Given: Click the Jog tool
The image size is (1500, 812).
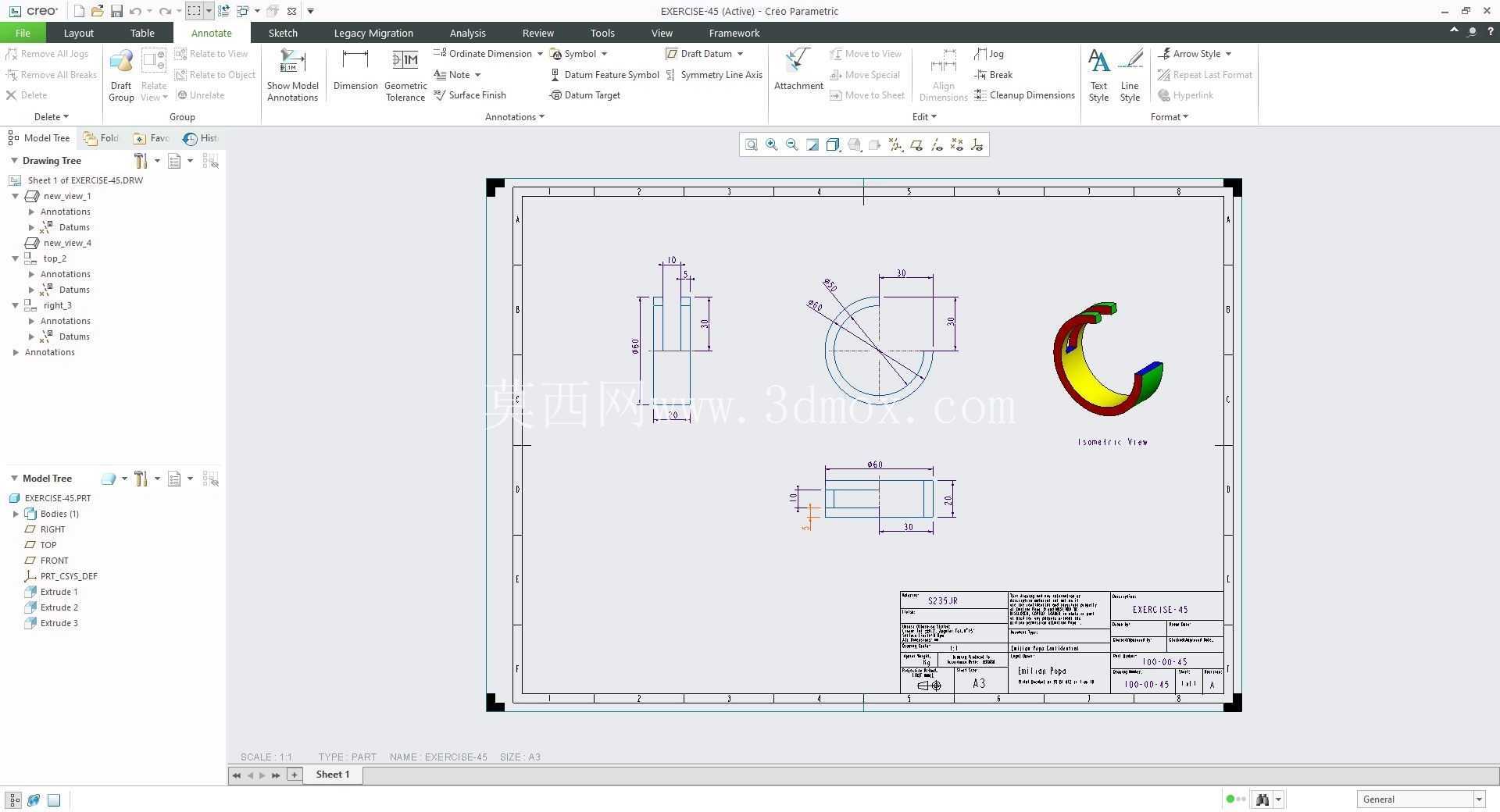Looking at the screenshot, I should point(989,54).
